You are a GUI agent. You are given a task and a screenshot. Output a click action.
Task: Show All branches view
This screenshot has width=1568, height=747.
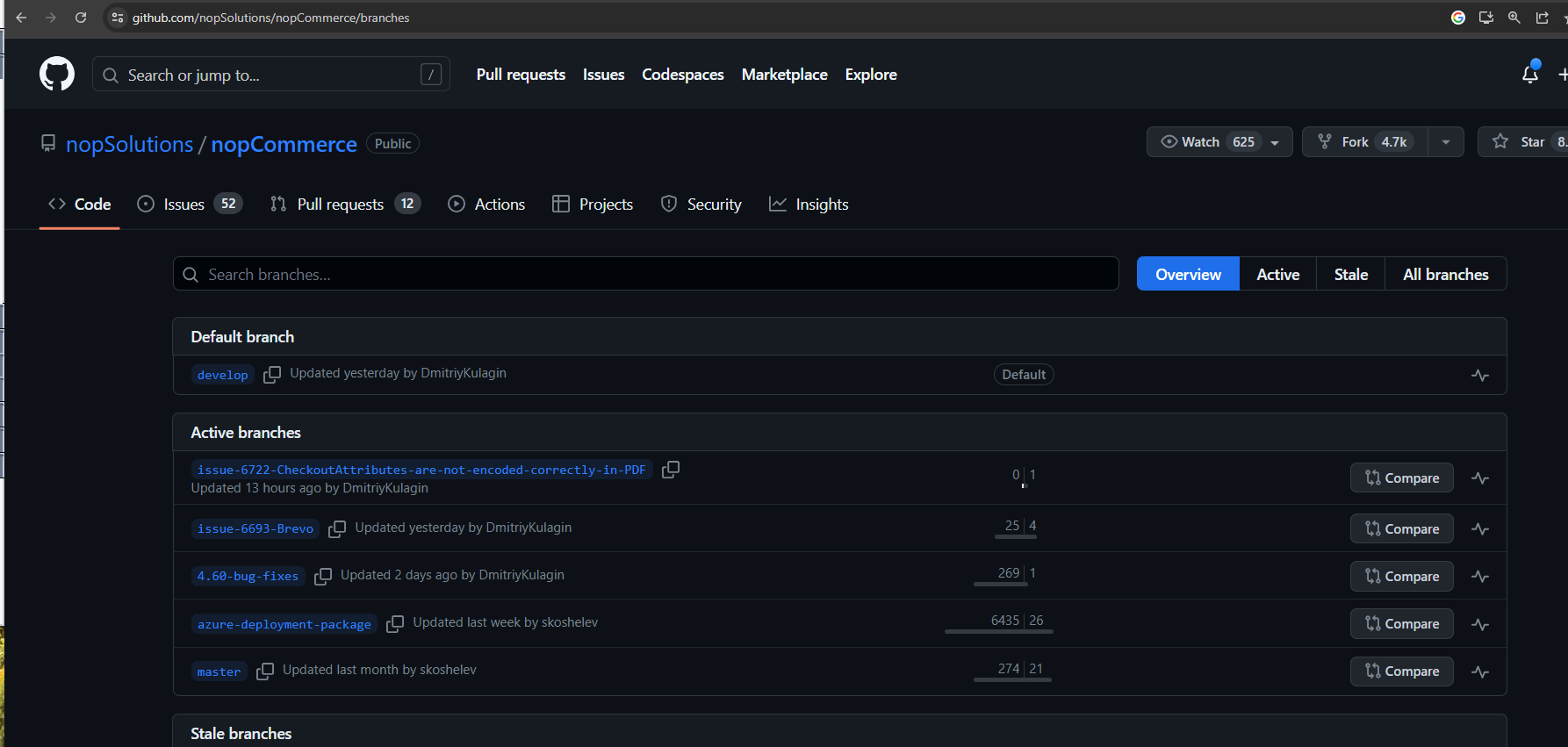[1445, 275]
